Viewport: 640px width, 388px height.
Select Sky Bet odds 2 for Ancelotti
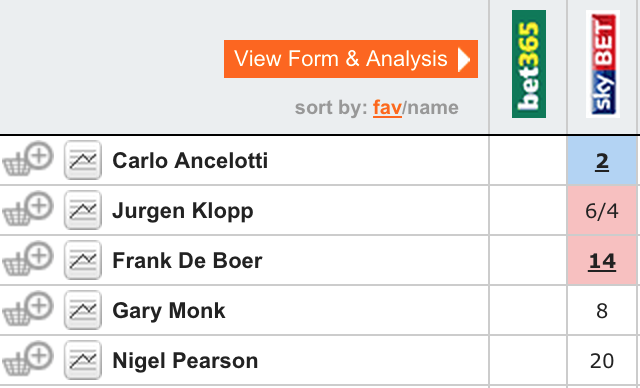(602, 161)
